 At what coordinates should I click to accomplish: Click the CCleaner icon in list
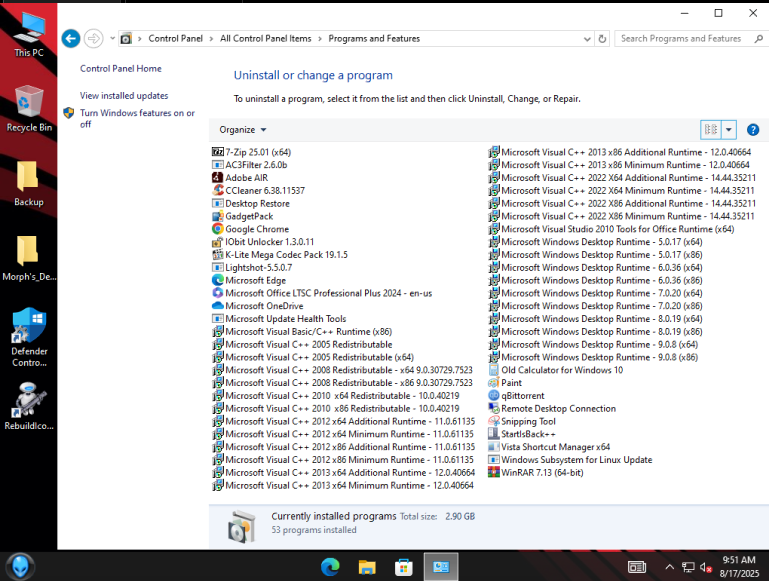(x=217, y=190)
